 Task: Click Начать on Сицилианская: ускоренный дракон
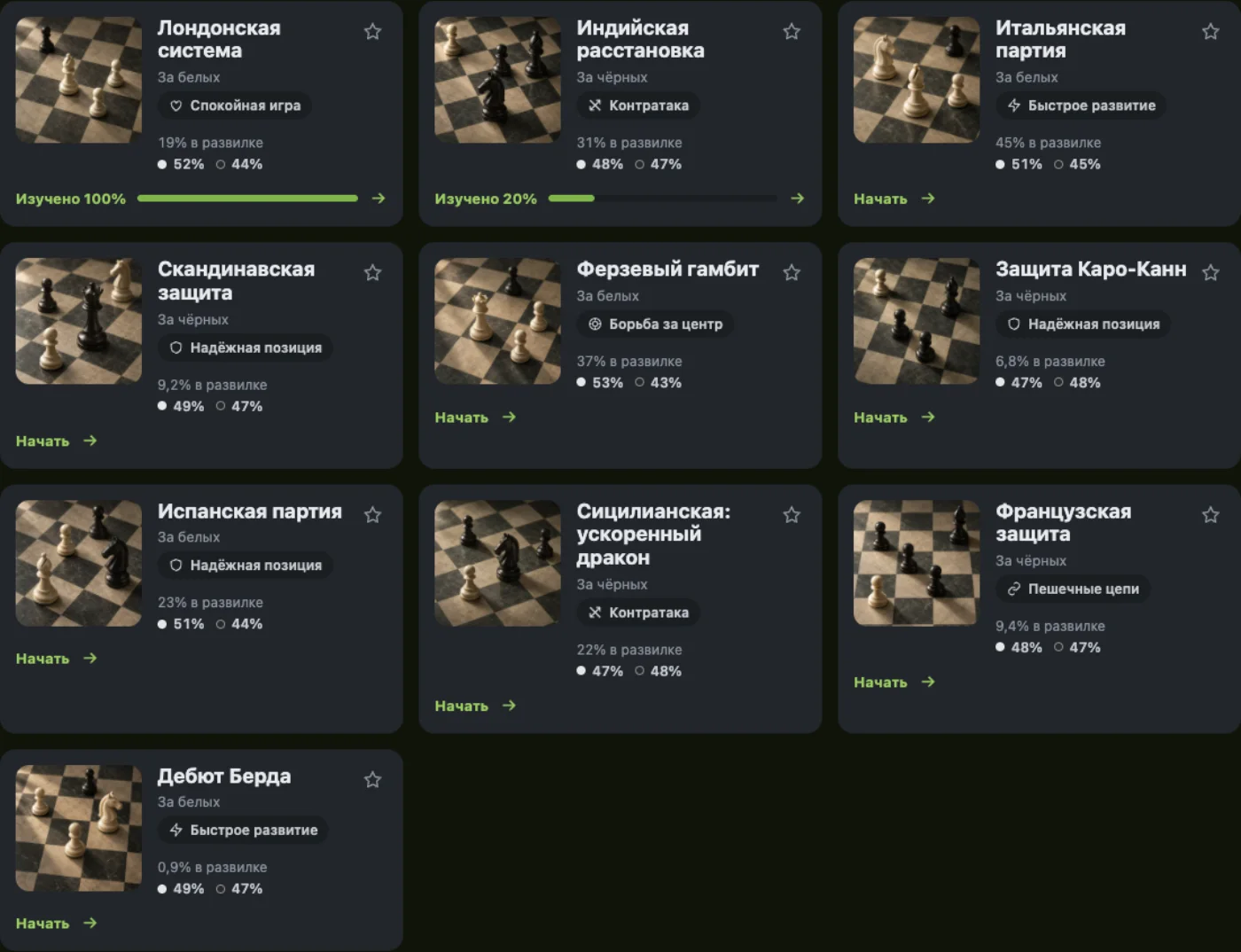(475, 706)
